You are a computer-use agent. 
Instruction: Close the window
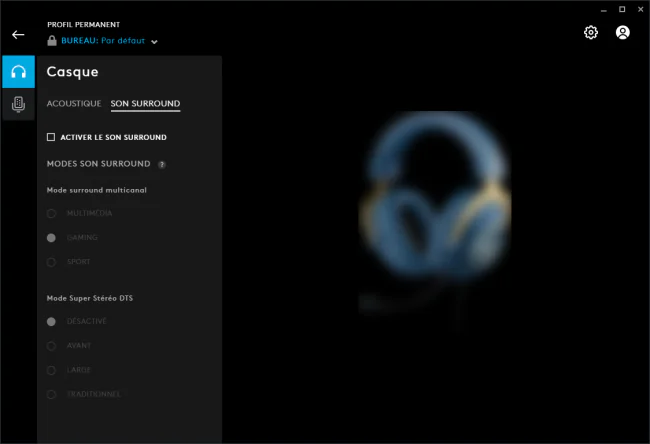(x=640, y=9)
